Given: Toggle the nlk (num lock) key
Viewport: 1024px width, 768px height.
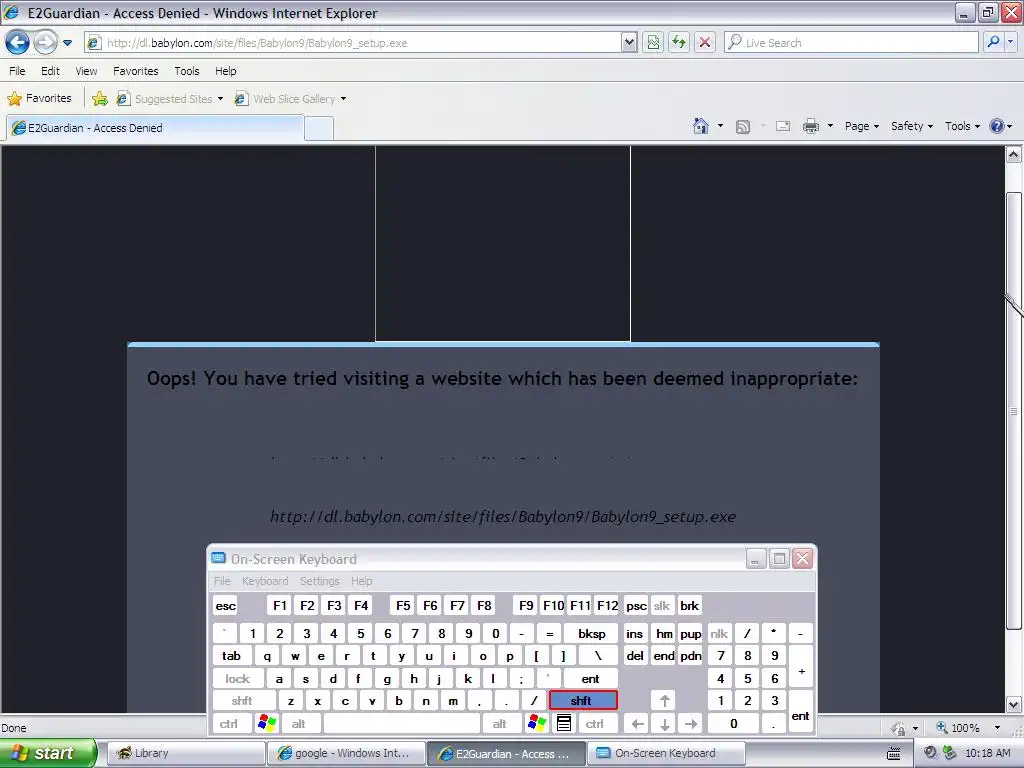Looking at the screenshot, I should [719, 633].
